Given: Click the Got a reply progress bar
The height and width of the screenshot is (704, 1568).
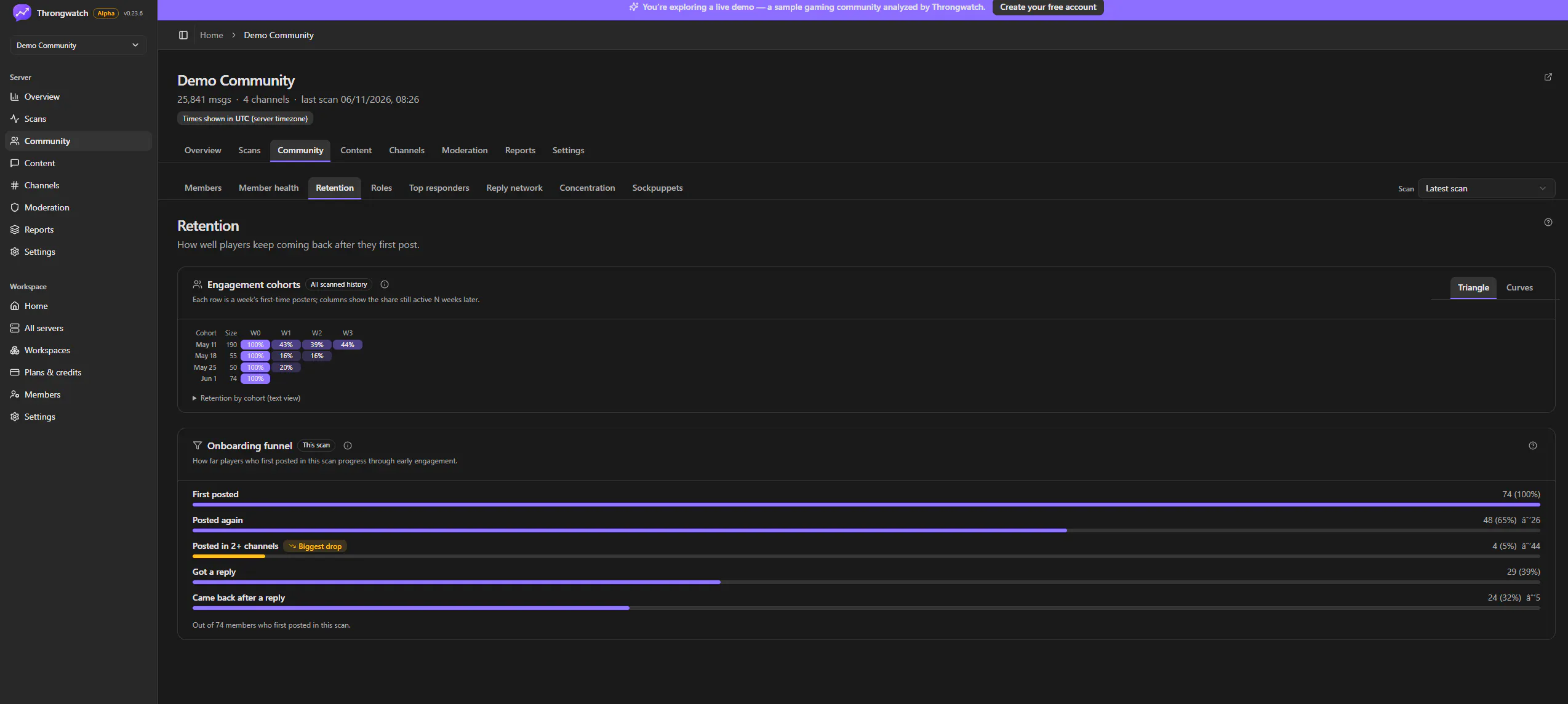Looking at the screenshot, I should pyautogui.click(x=866, y=582).
